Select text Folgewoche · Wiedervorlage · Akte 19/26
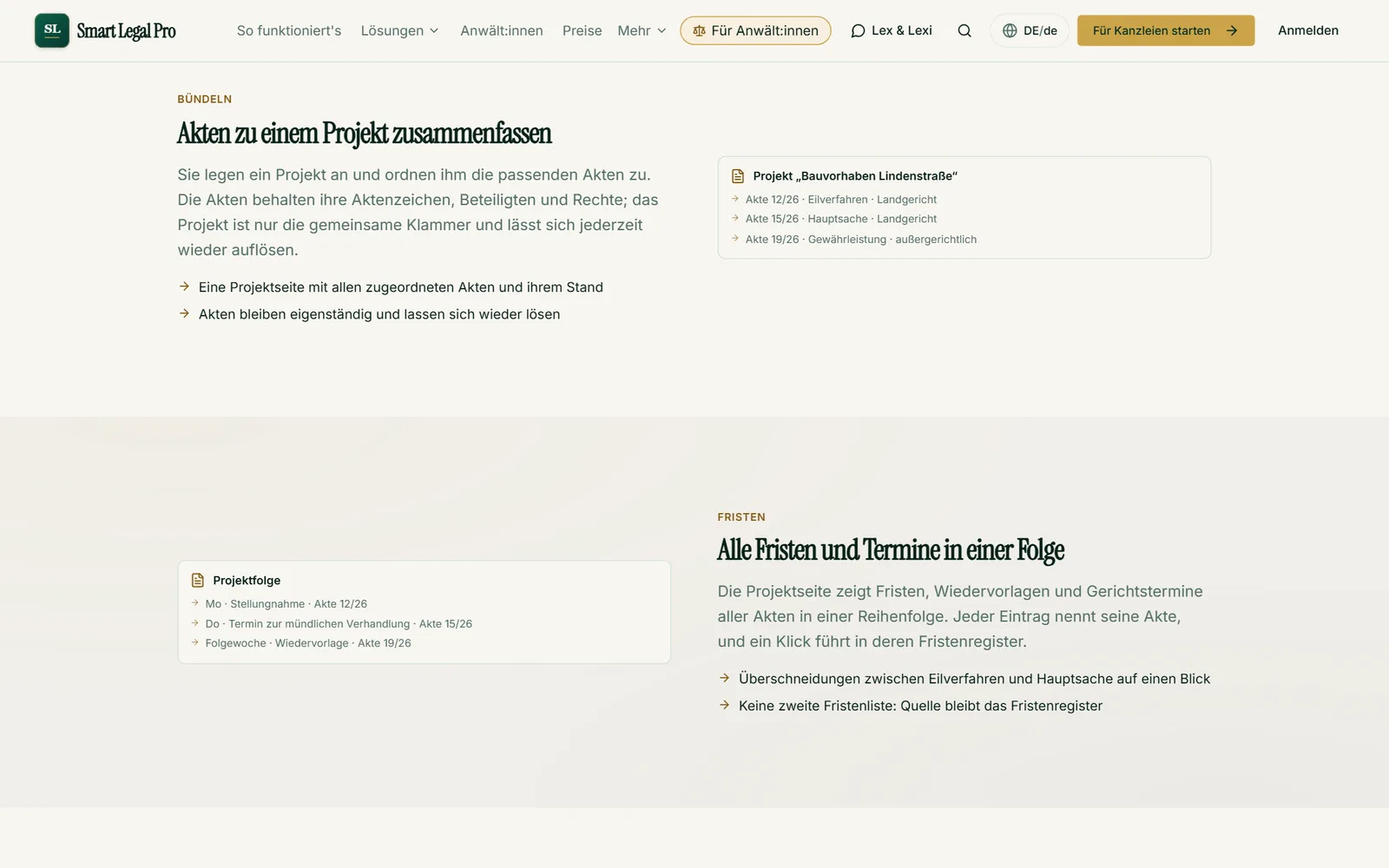The height and width of the screenshot is (868, 1389). (308, 643)
